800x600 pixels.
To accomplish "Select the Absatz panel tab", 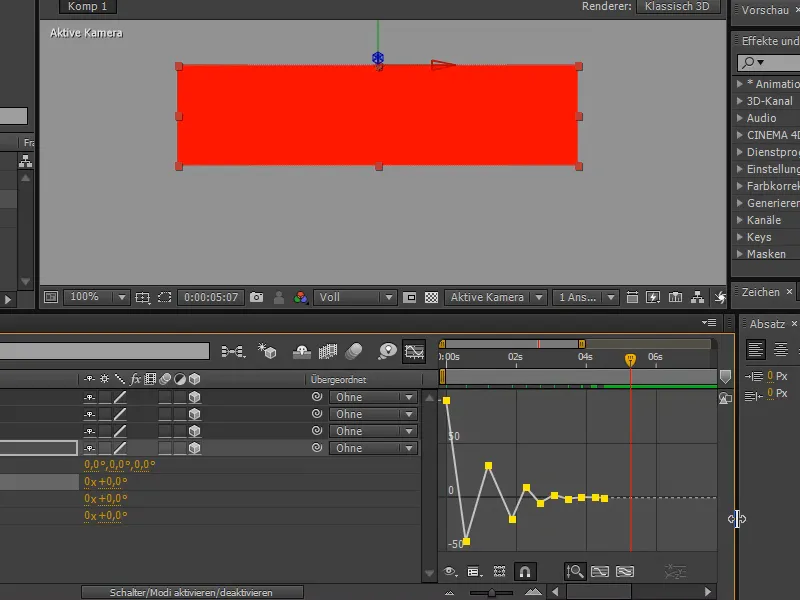I will click(x=767, y=324).
